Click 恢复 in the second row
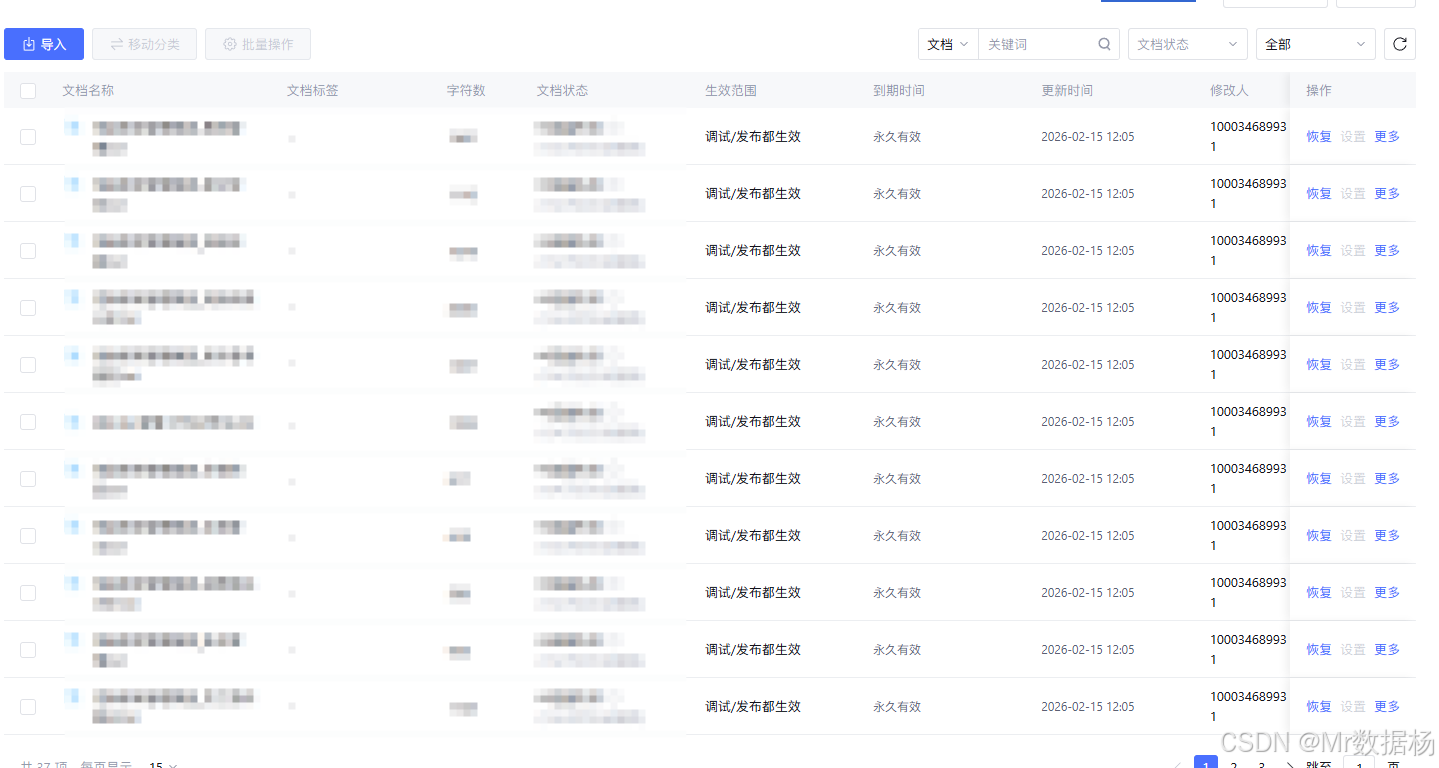The image size is (1439, 768). (x=1319, y=194)
